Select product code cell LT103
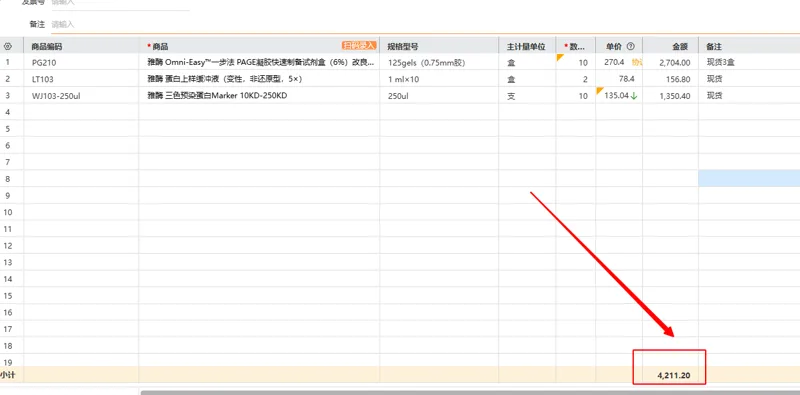 81,79
